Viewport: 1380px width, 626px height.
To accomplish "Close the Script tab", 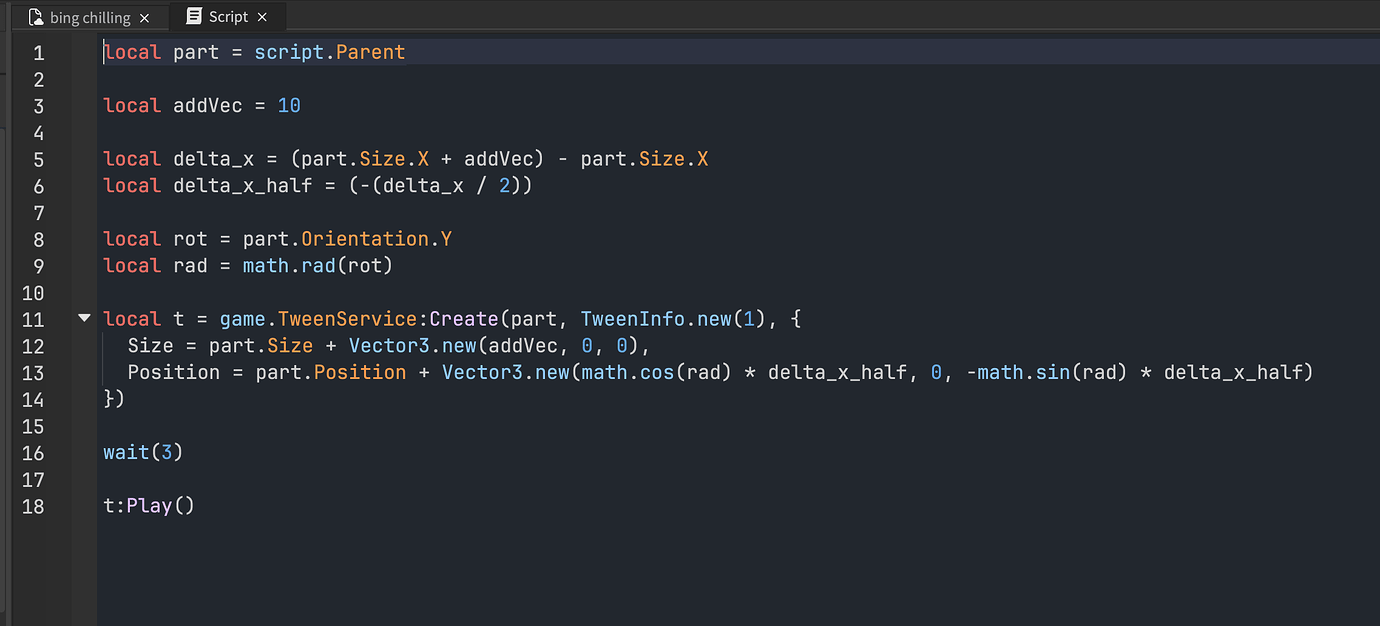I will point(263,17).
